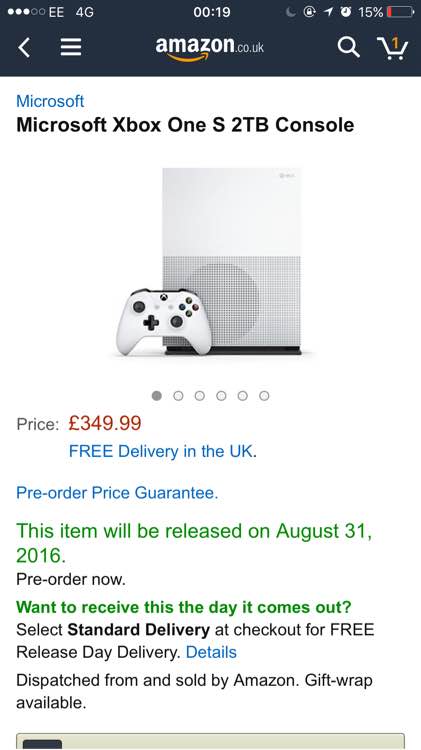Select the sixth image carousel dot
This screenshot has width=421, height=750.
(x=264, y=396)
